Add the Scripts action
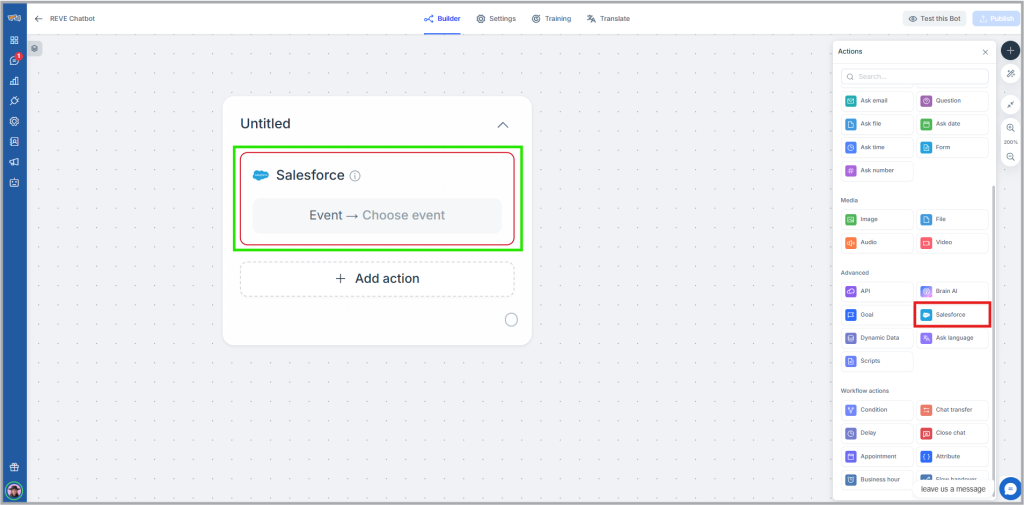This screenshot has width=1024, height=505. (x=877, y=361)
